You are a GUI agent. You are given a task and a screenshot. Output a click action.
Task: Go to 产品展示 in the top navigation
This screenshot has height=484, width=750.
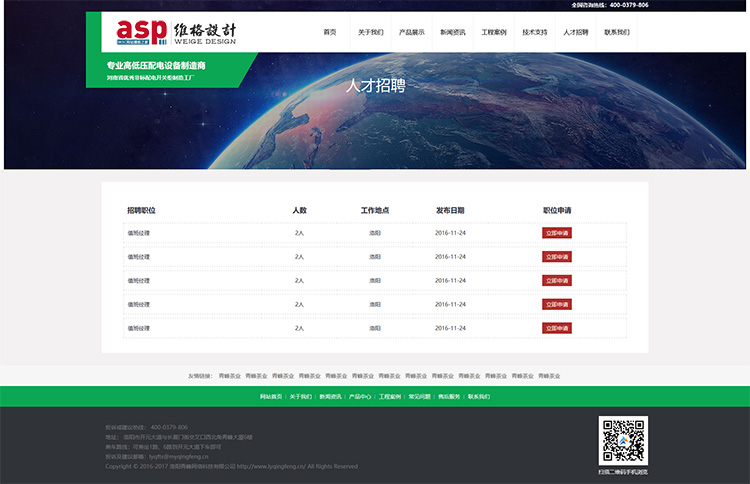pyautogui.click(x=411, y=32)
